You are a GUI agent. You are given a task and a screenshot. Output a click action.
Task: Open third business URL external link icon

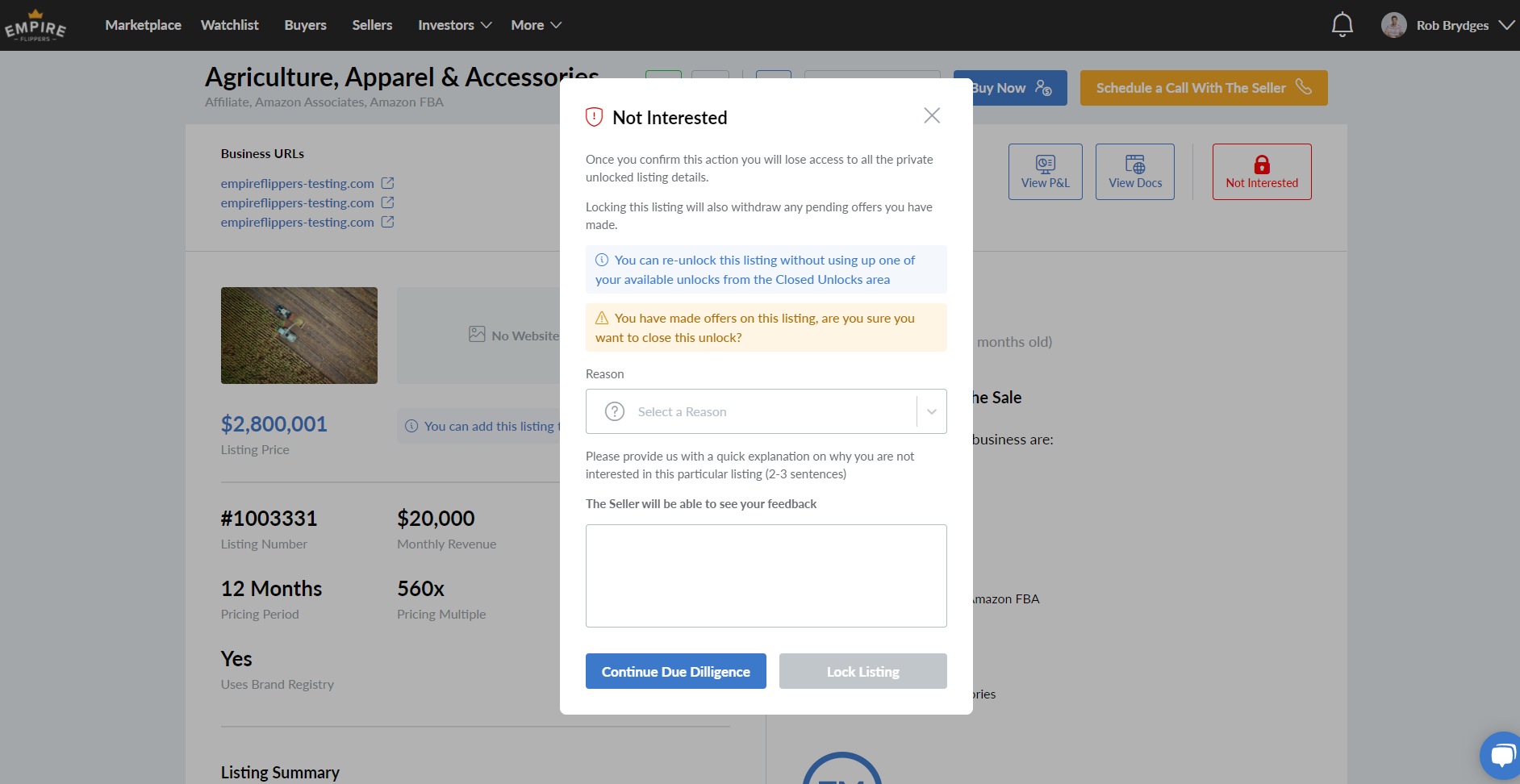(388, 222)
